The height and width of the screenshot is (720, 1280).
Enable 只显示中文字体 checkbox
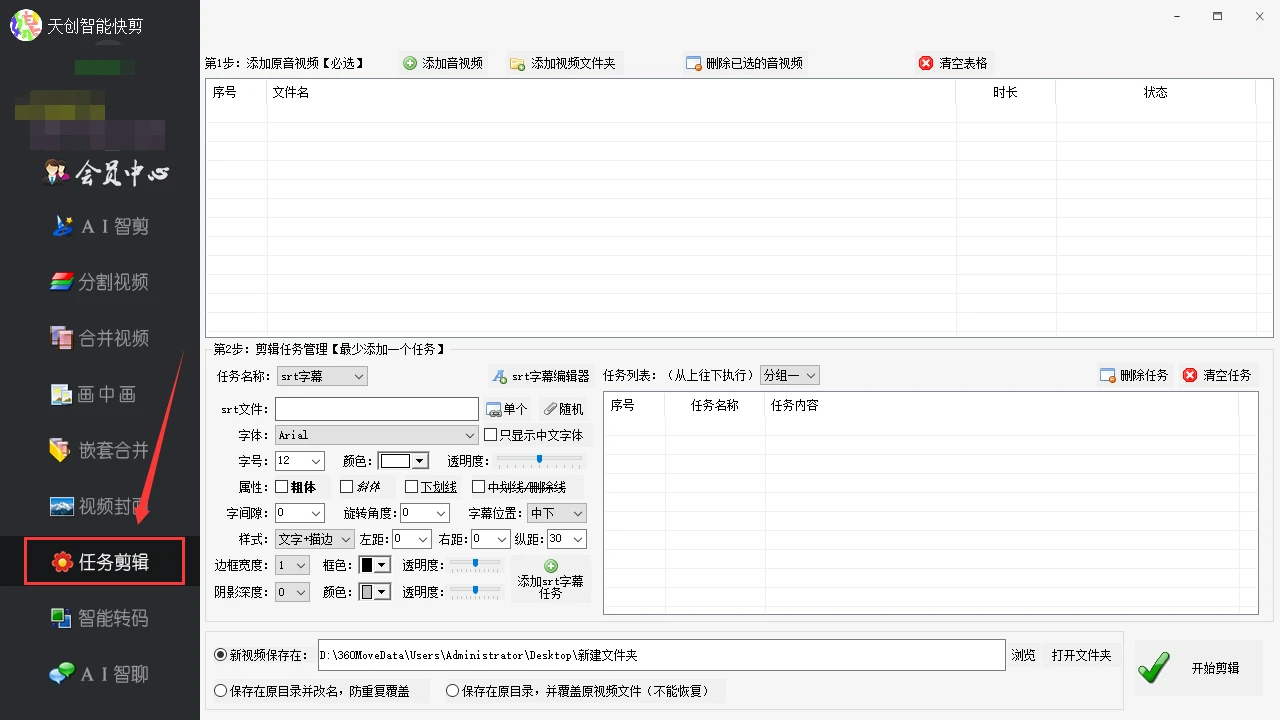point(490,435)
